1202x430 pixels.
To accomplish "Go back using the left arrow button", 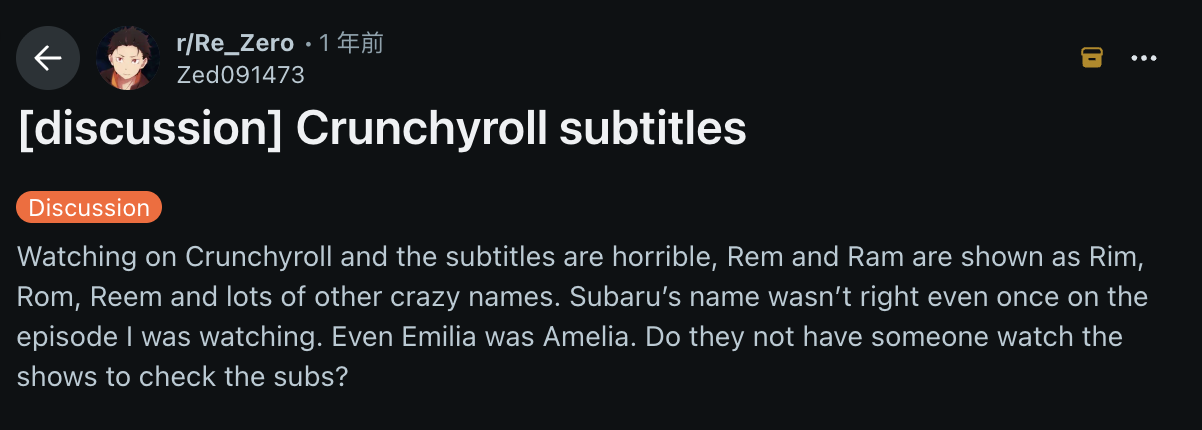I will [x=47, y=58].
